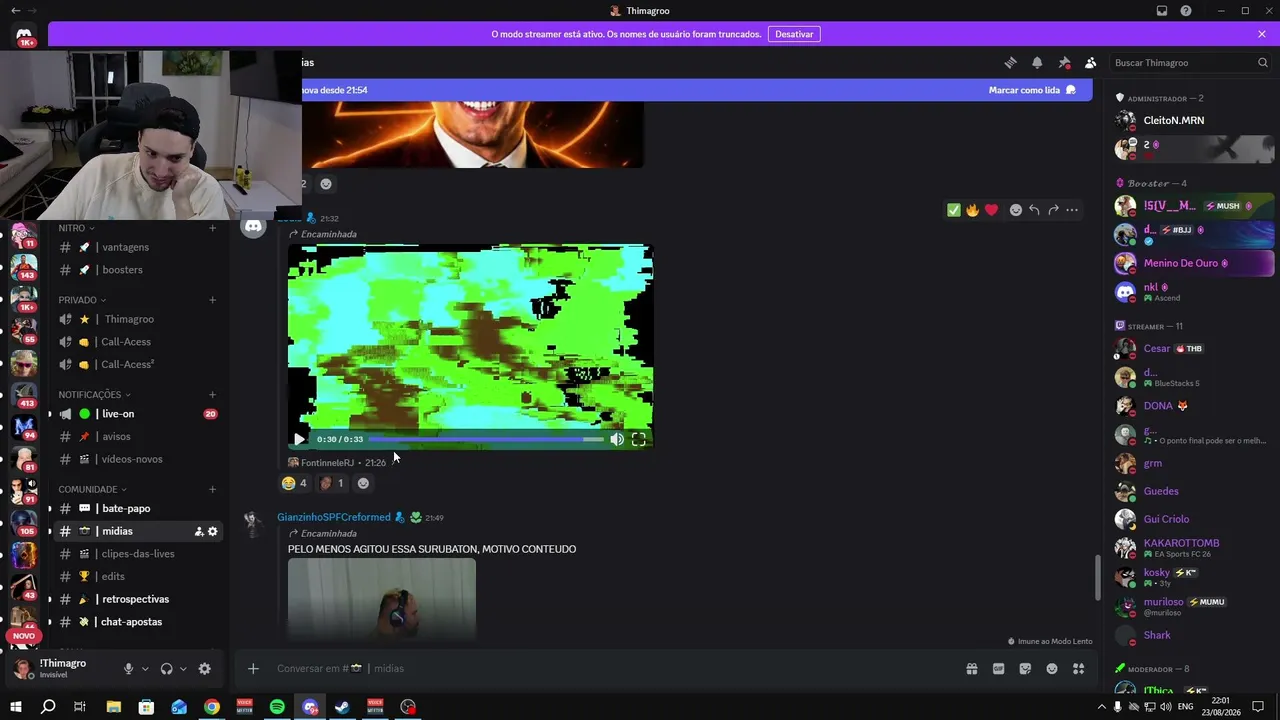Click the attach file plus button
This screenshot has height=720, width=1280.
tap(253, 669)
